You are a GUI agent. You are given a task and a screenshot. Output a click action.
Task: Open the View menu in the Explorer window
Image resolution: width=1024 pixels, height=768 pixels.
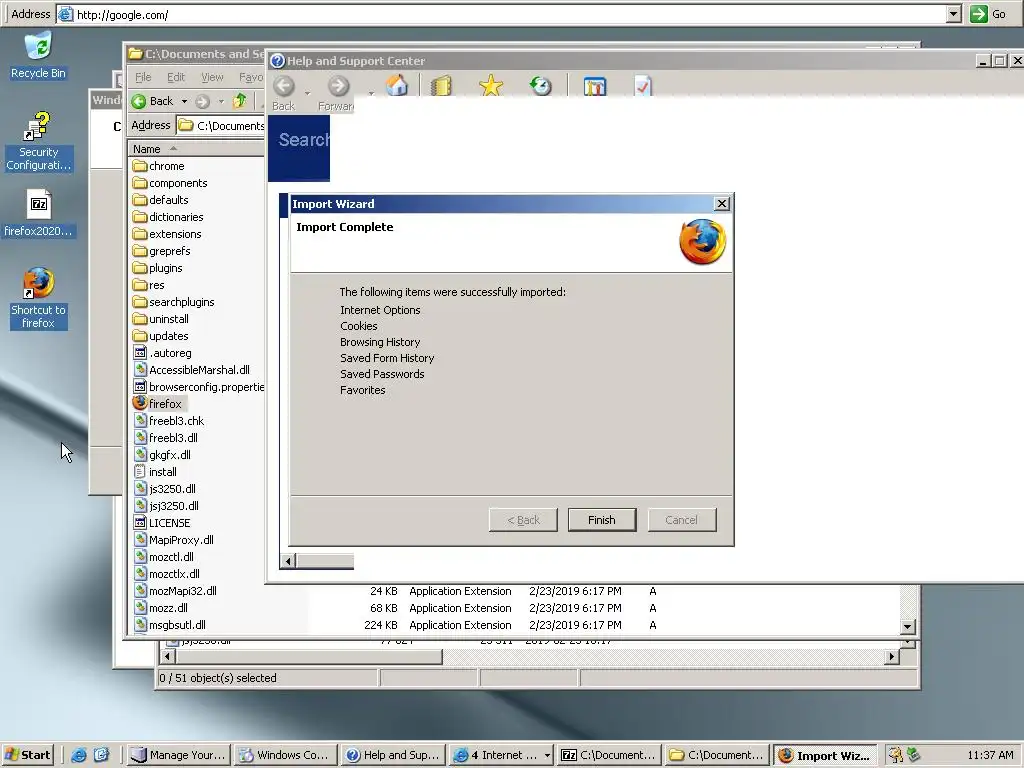pyautogui.click(x=212, y=77)
